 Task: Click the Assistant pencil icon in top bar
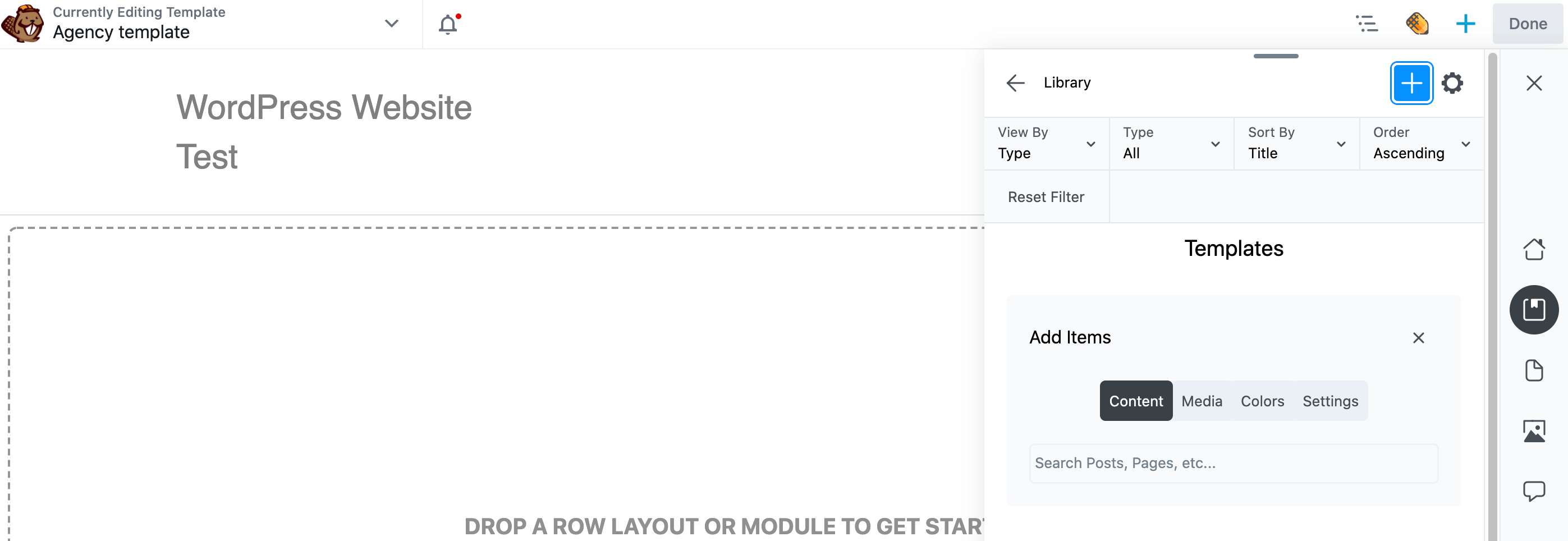1417,24
